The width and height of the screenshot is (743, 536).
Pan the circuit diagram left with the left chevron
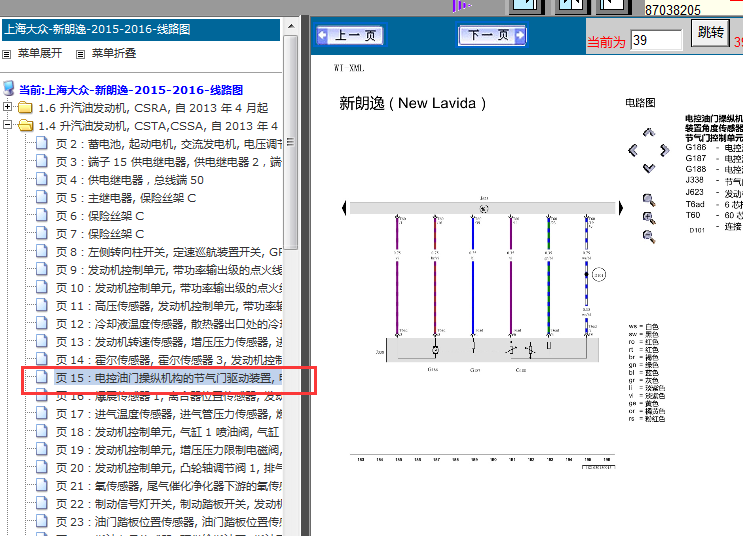pos(633,151)
